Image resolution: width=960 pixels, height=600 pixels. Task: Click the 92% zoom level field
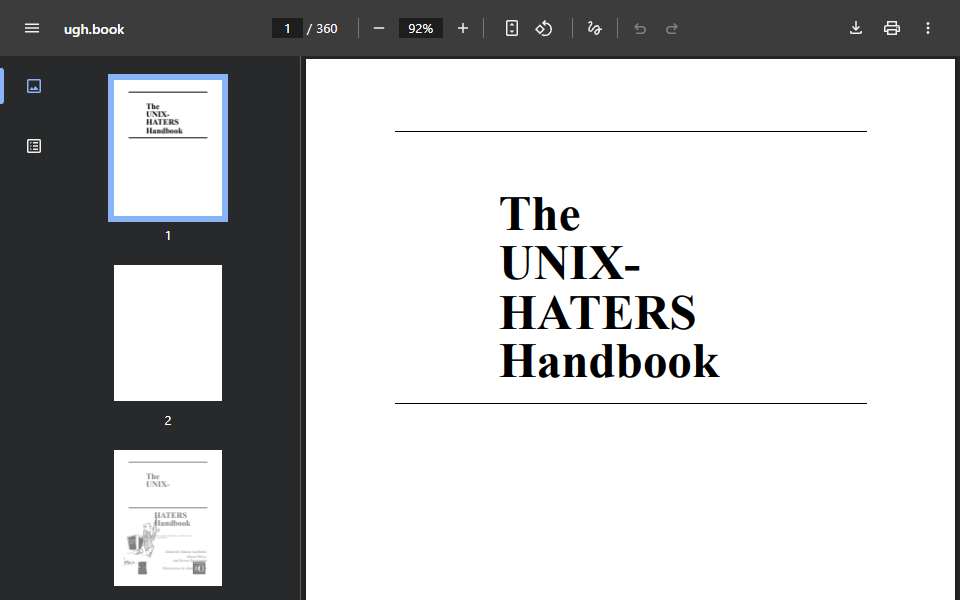[421, 29]
